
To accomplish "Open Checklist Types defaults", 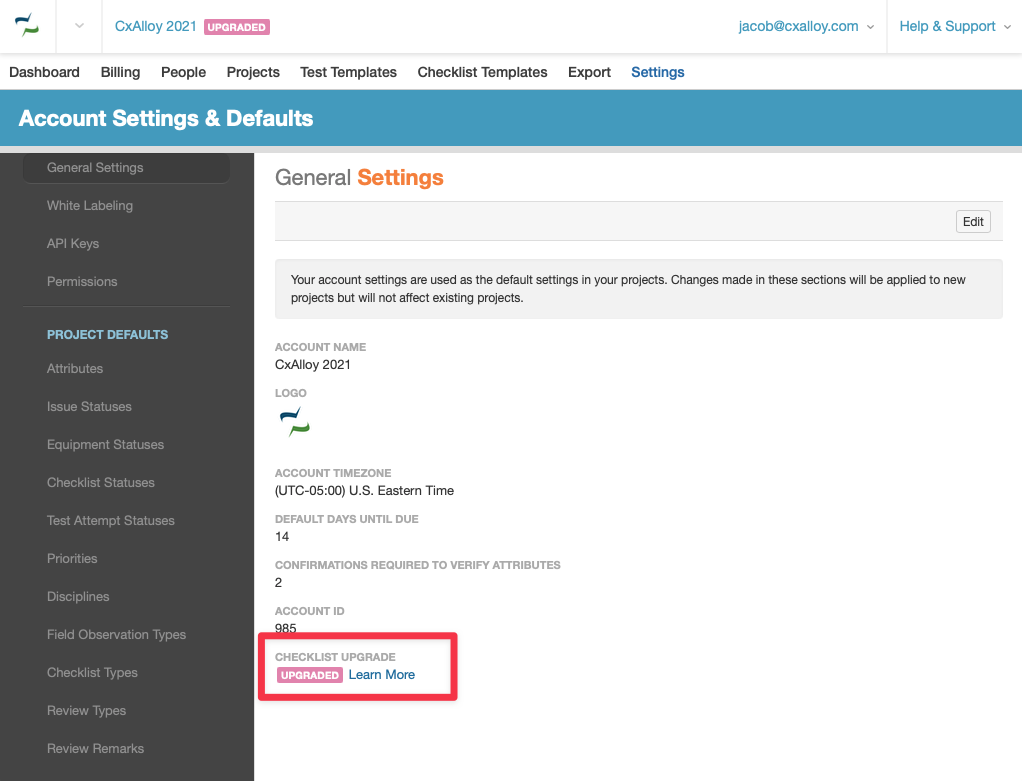I will pyautogui.click(x=93, y=672).
